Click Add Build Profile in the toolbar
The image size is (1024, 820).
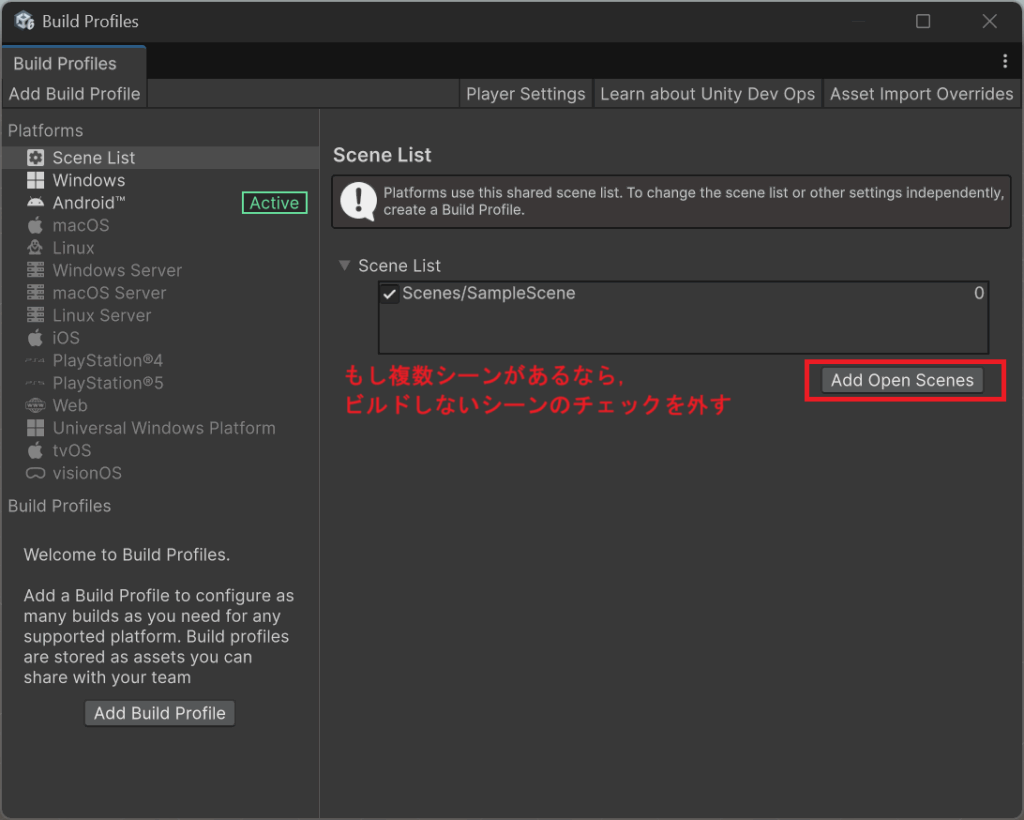pyautogui.click(x=74, y=94)
